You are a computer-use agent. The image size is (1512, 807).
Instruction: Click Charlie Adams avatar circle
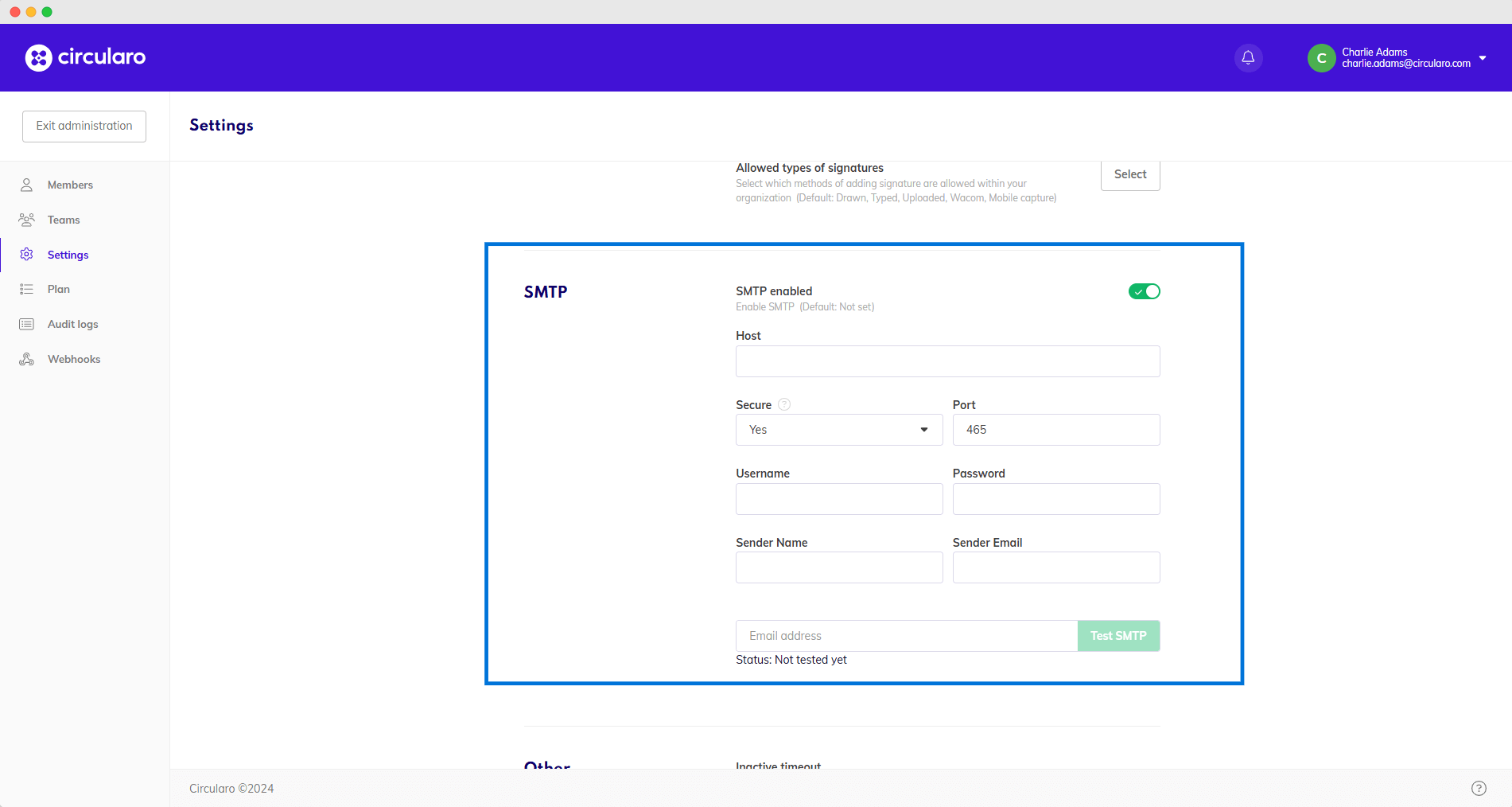[x=1320, y=57]
